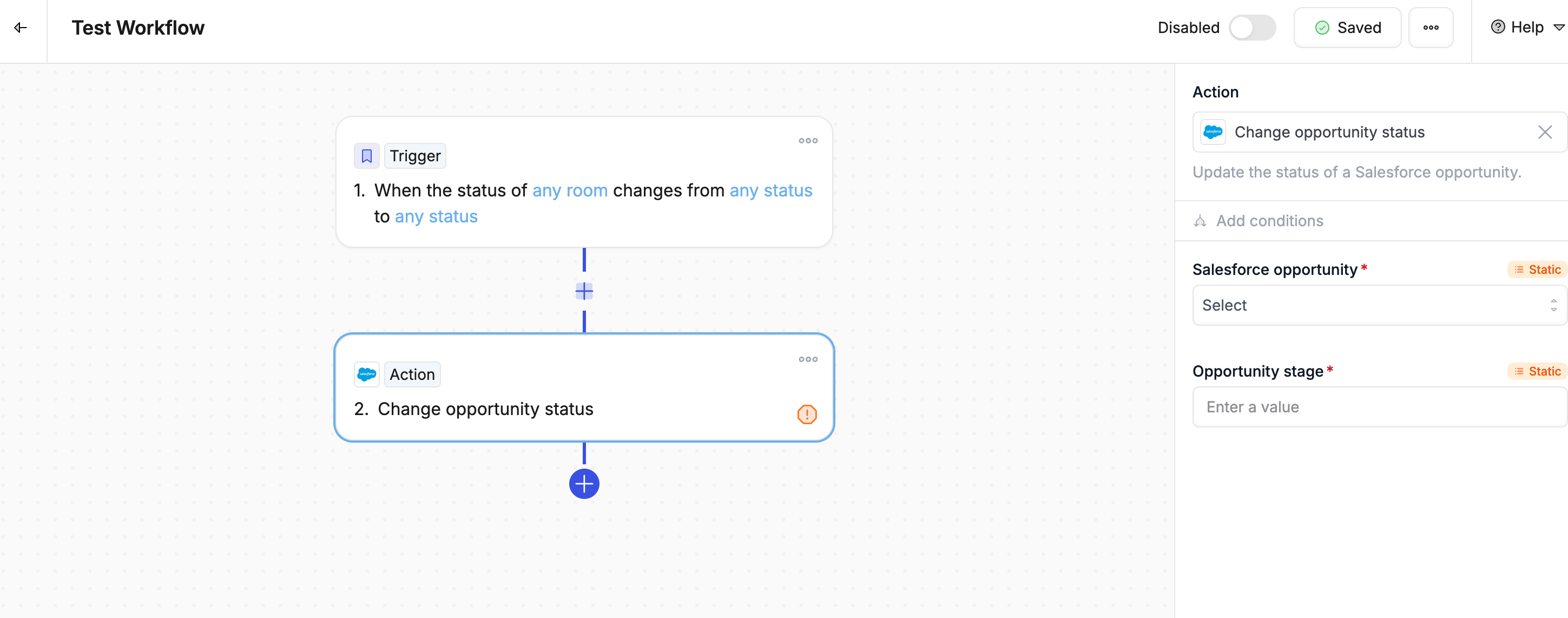Viewport: 1568px width, 618px height.
Task: Click the Trigger bookmark icon
Action: (366, 156)
